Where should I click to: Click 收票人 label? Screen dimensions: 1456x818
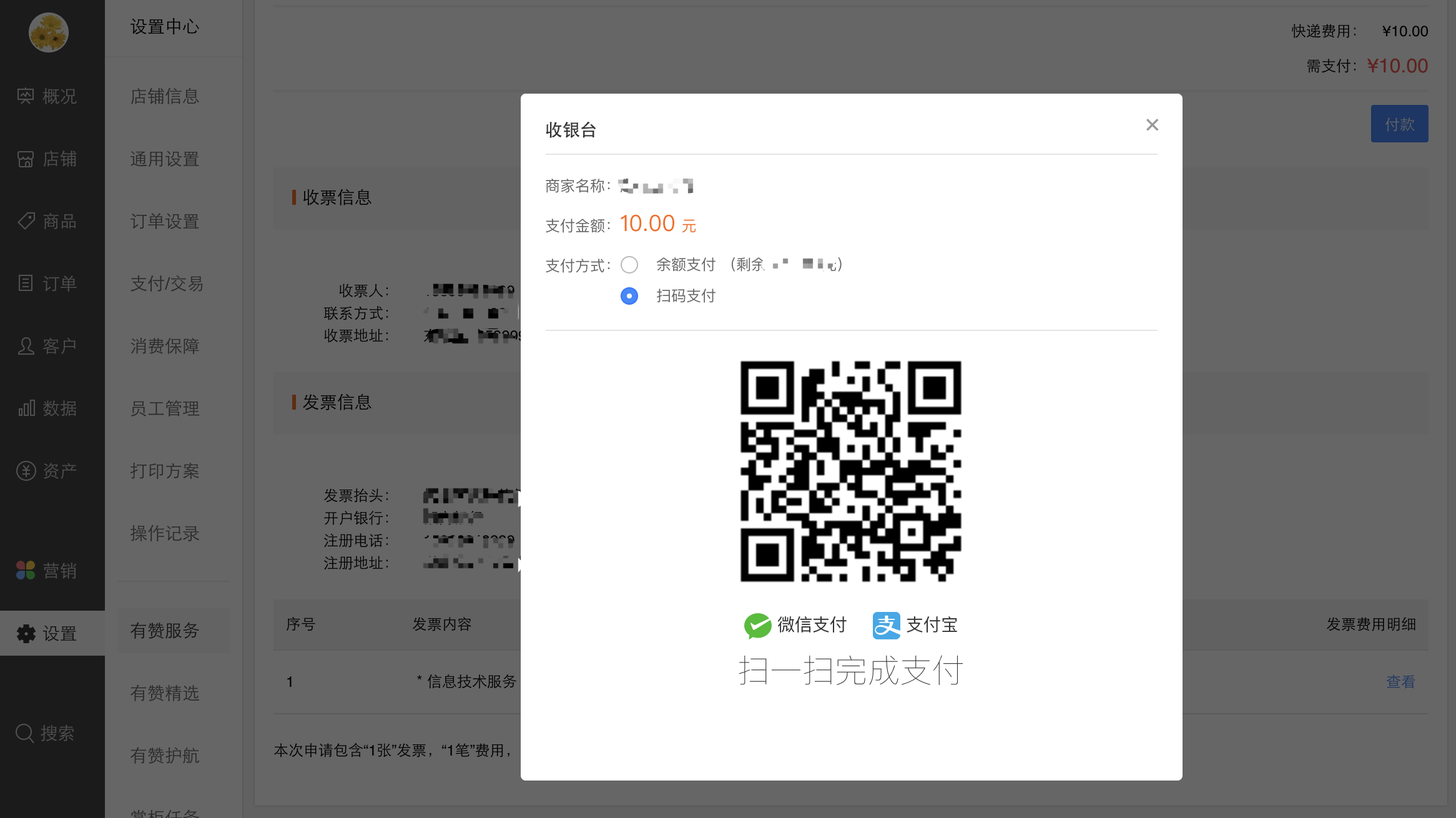[364, 291]
